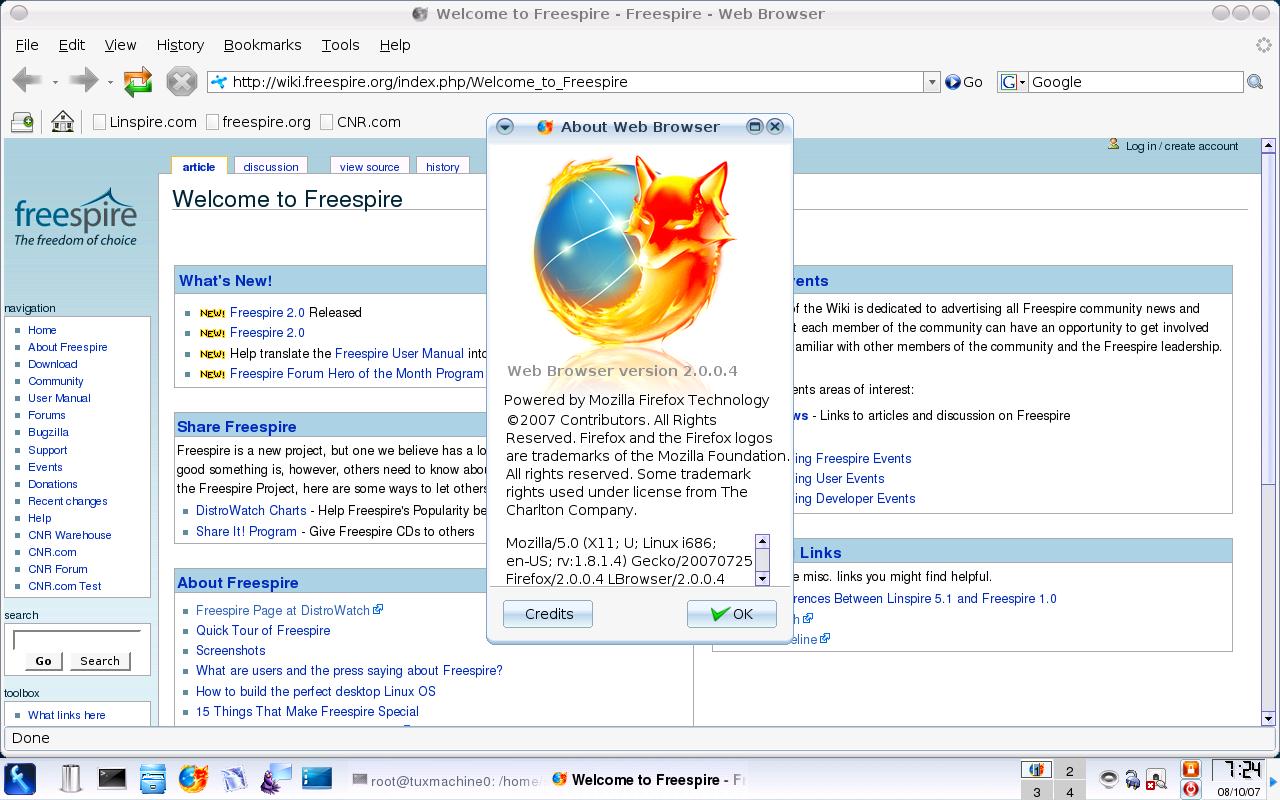
Task: Expand the URL bar history dropdown
Action: pos(932,82)
